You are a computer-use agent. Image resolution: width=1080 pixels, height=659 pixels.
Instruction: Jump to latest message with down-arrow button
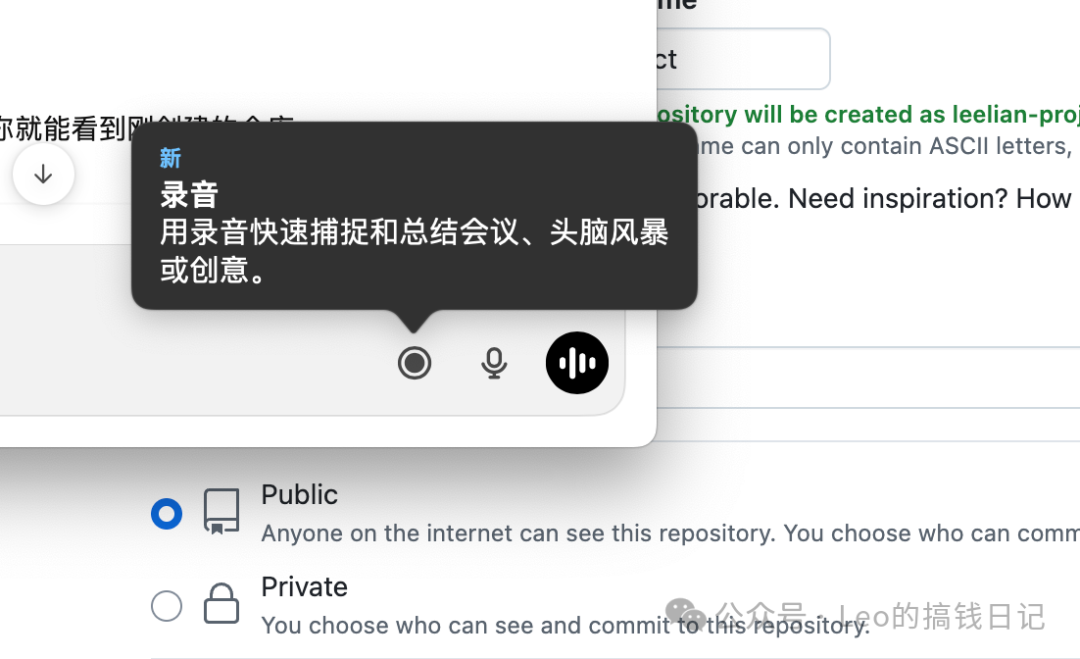pos(43,174)
